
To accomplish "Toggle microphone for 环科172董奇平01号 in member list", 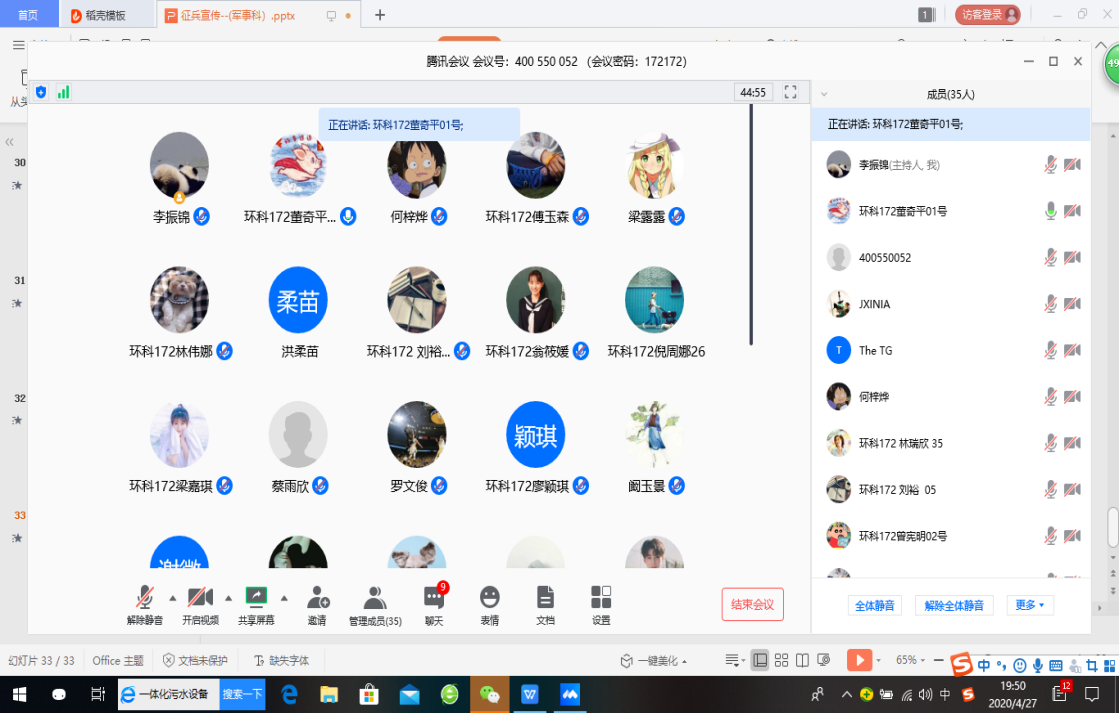I will click(1050, 211).
